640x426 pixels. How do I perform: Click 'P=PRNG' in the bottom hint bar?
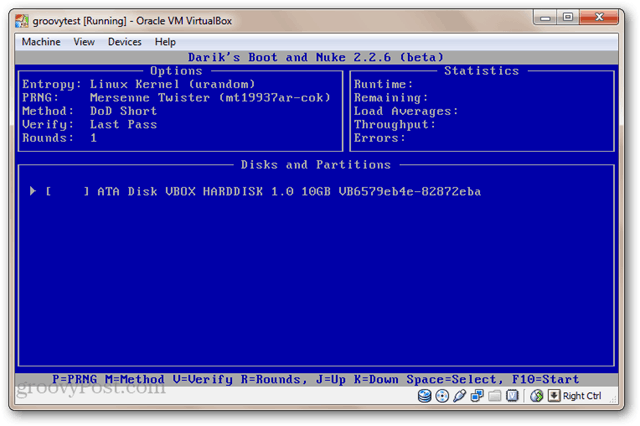(x=75, y=379)
